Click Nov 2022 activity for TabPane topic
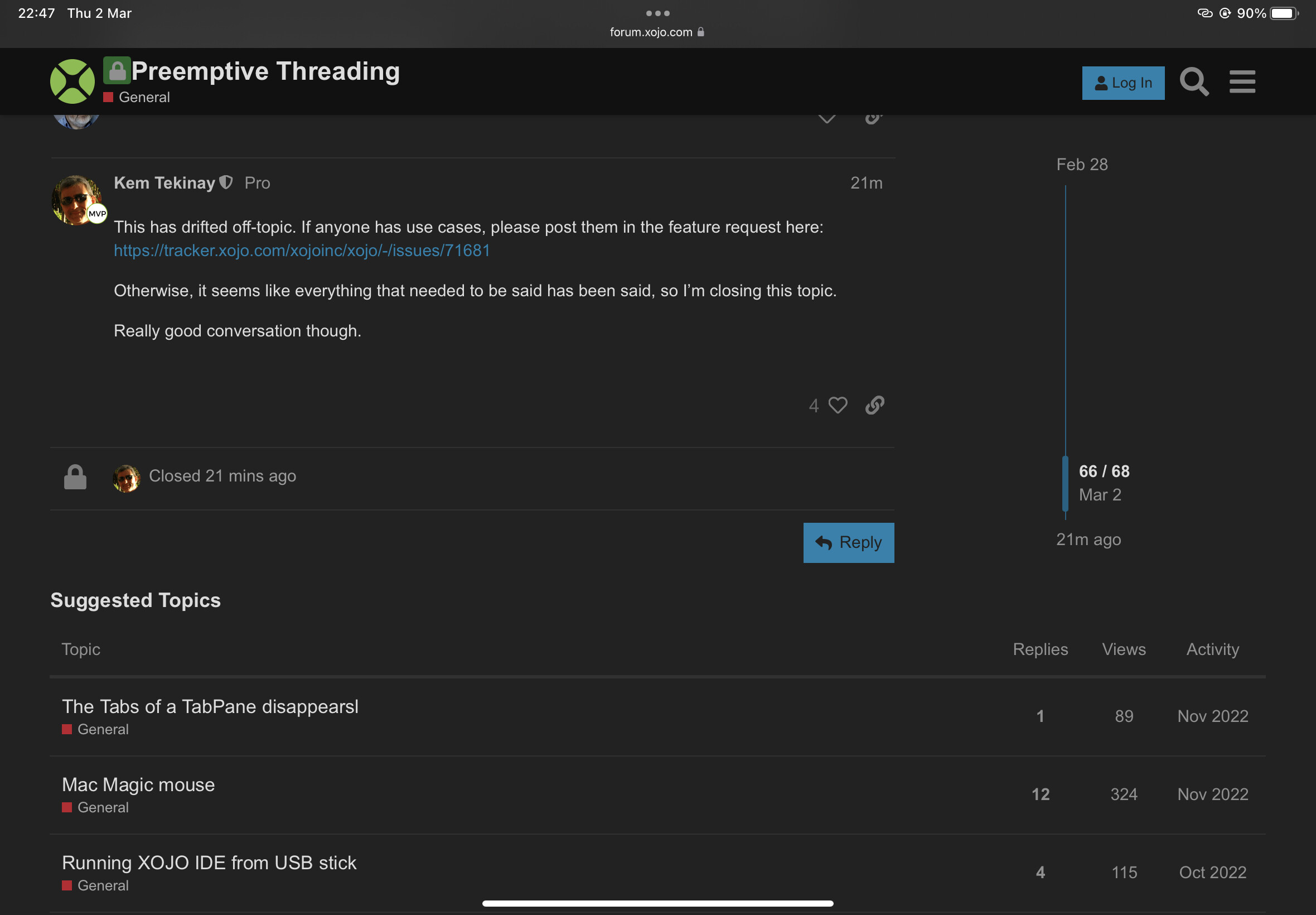 tap(1212, 716)
